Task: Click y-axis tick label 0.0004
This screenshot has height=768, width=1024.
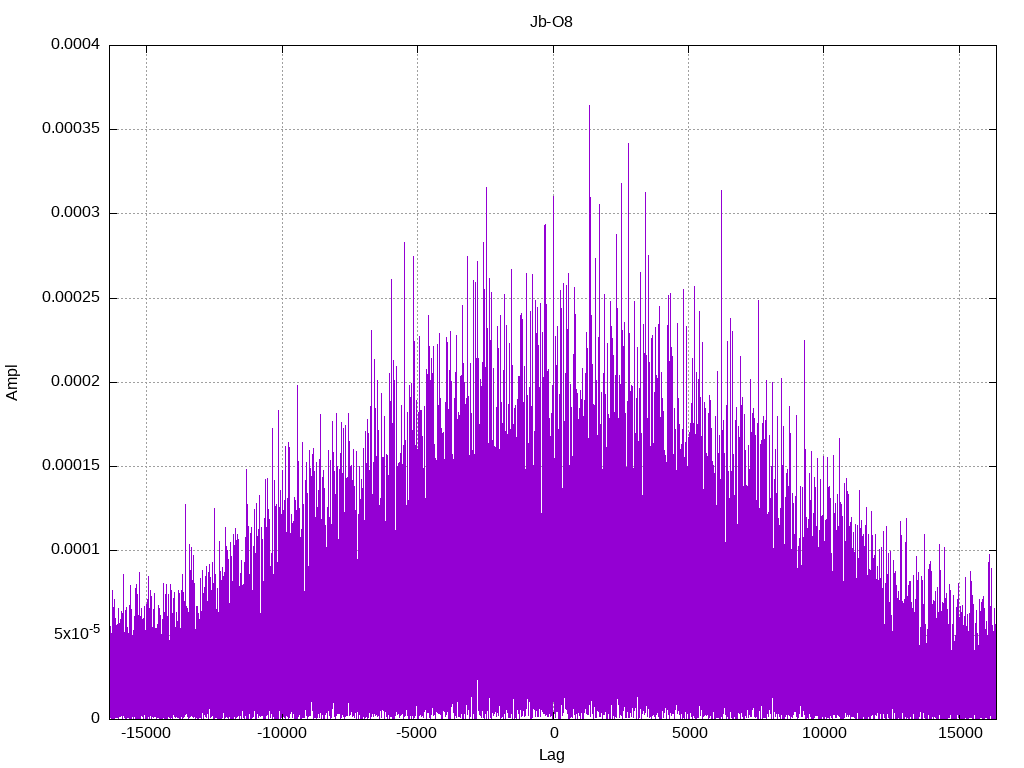Action: click(x=76, y=44)
